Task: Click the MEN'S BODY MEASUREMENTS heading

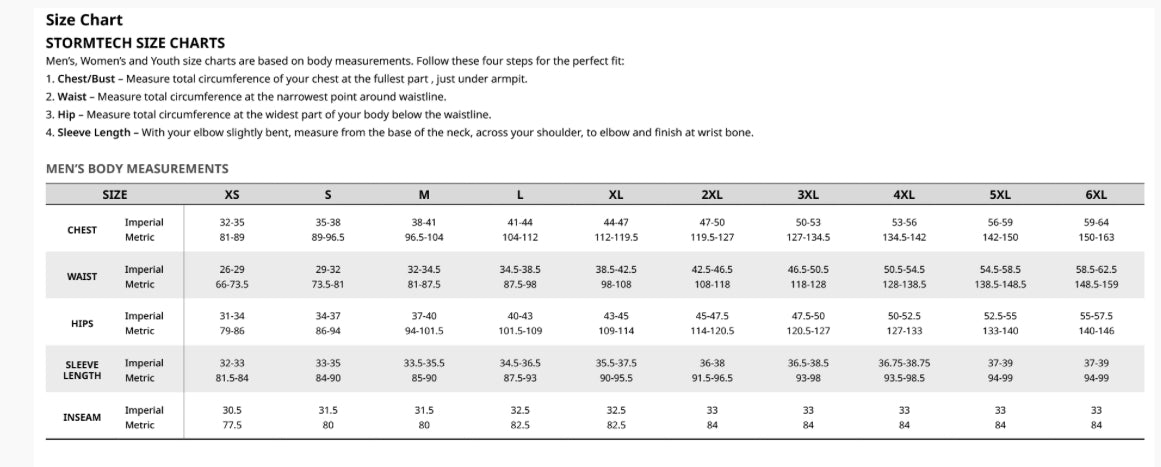Action: [137, 169]
